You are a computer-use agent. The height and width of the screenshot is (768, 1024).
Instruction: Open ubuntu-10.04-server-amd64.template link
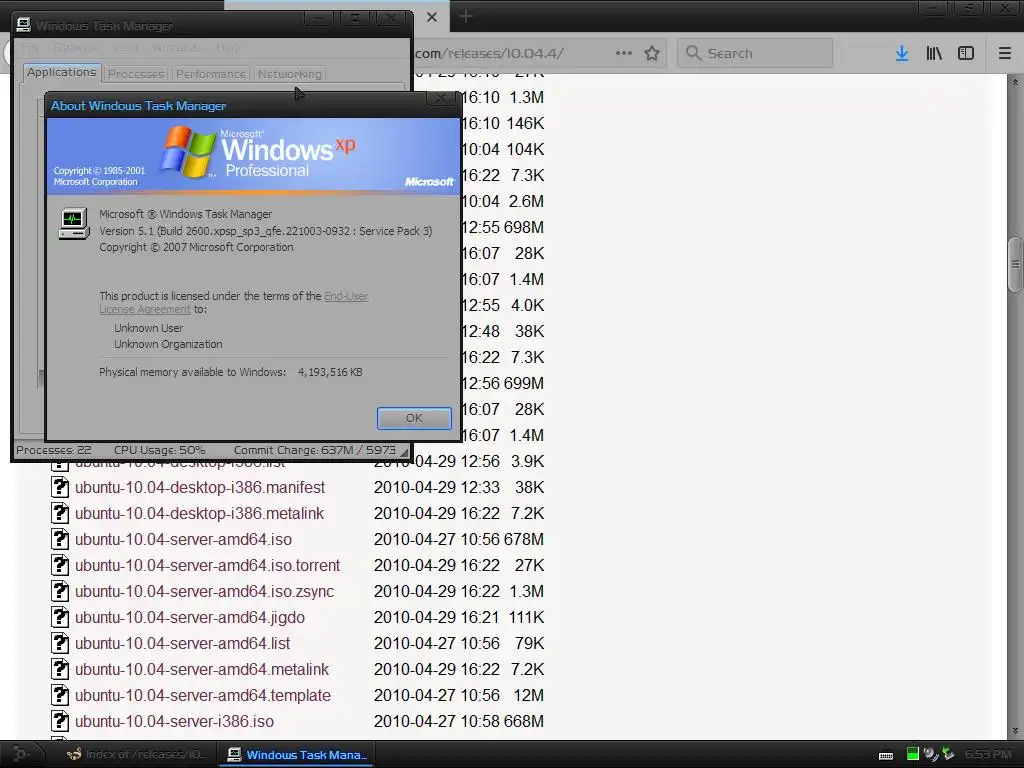[x=203, y=696]
